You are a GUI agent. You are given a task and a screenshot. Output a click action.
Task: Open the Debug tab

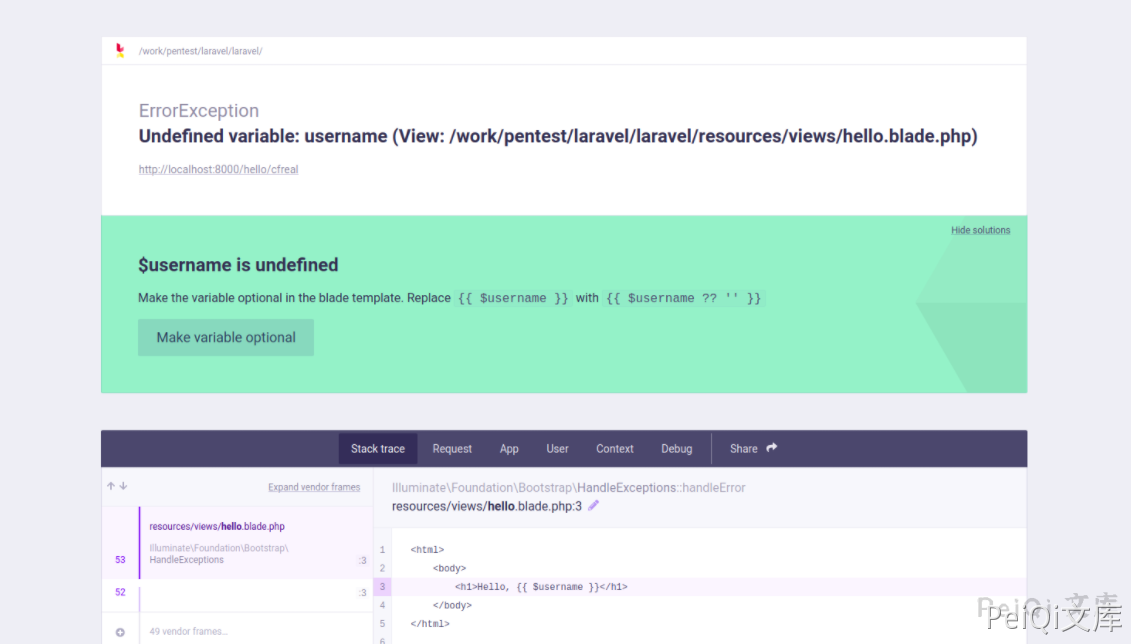[676, 449]
